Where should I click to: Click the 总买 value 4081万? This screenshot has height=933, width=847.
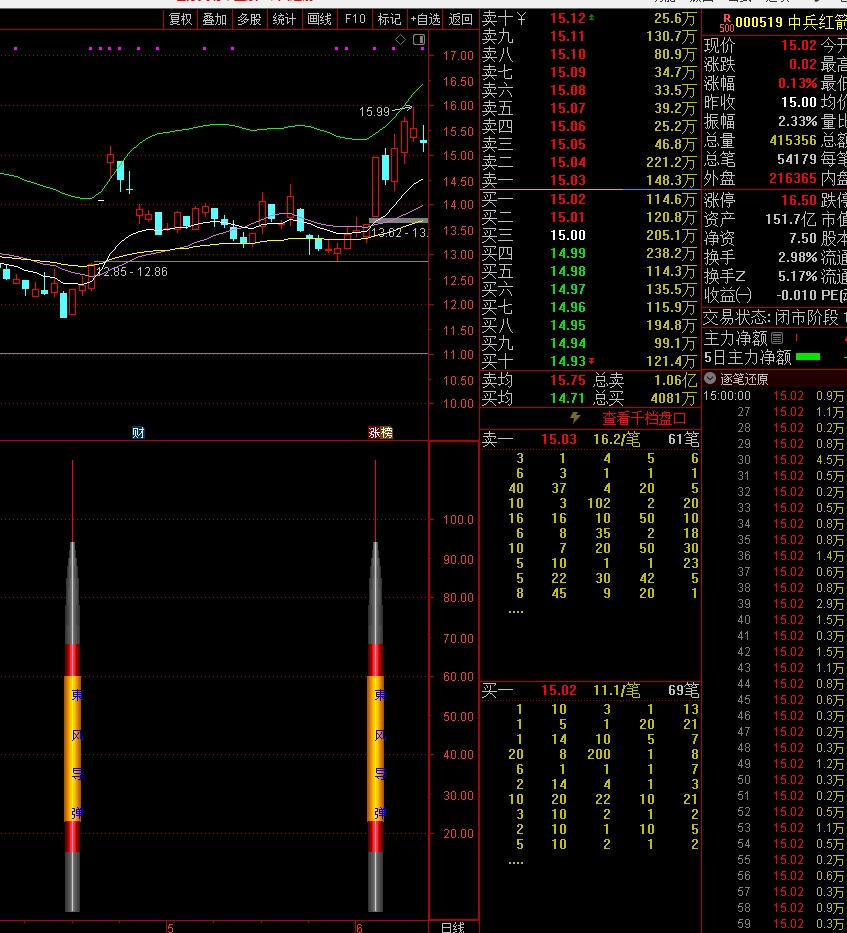[673, 397]
